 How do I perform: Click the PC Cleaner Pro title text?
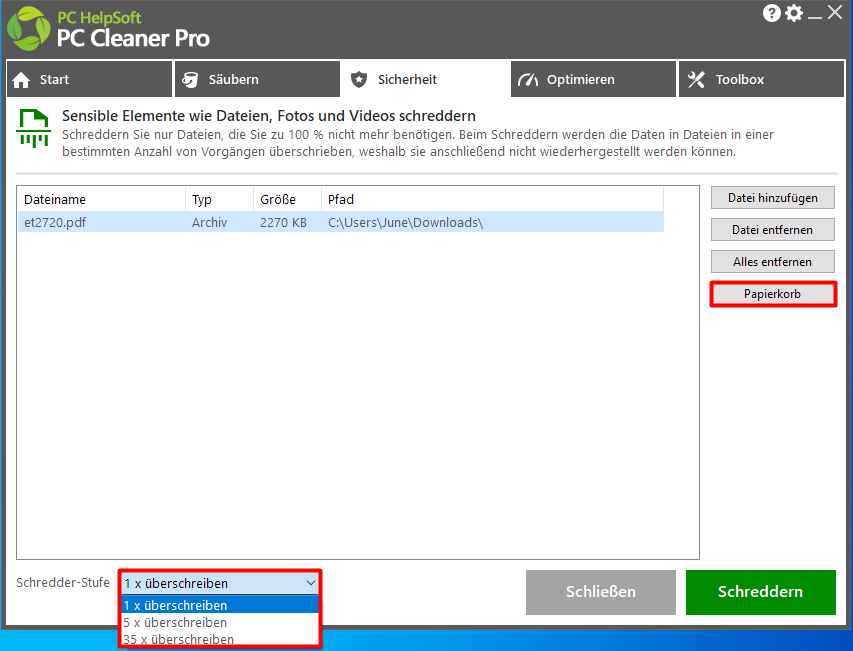pos(133,38)
